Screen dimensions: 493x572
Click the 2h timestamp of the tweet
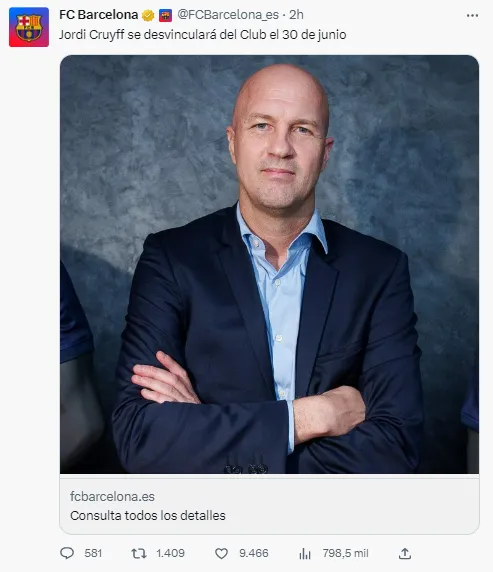[x=296, y=15]
